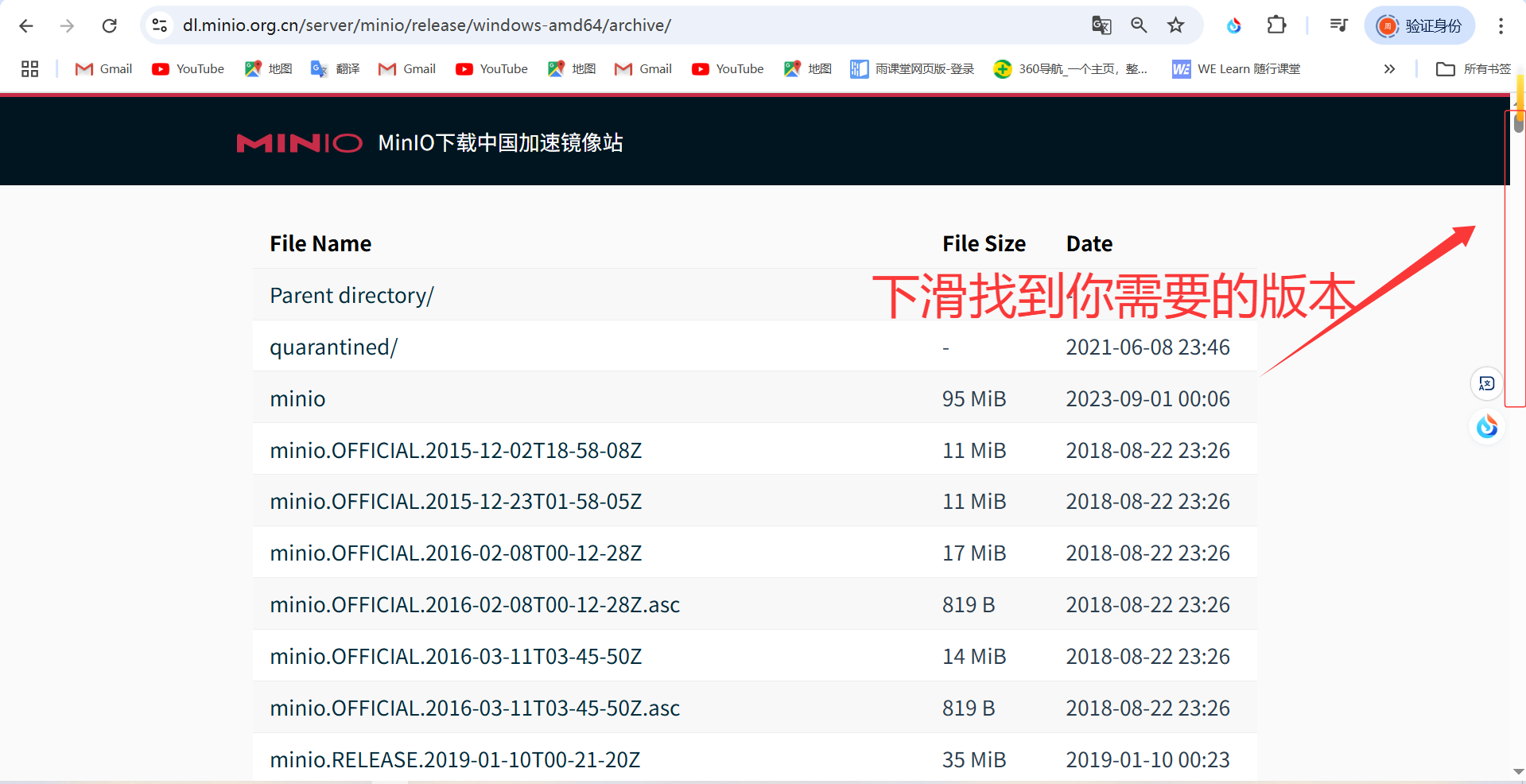Open 雨课堂网页版-登录 bookmark
Image resolution: width=1526 pixels, height=784 pixels.
click(x=912, y=69)
